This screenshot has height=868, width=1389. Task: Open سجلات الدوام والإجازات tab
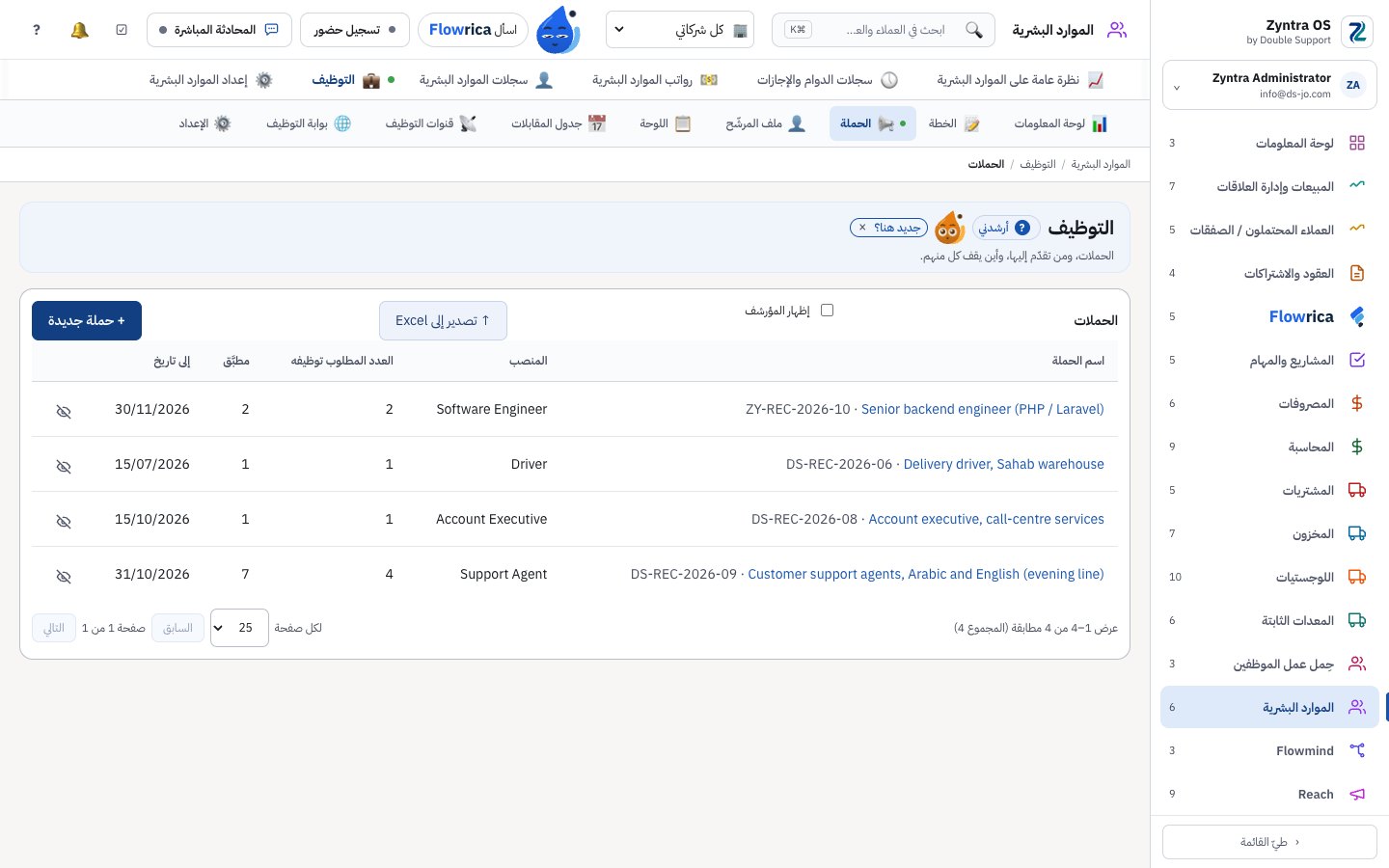(828, 80)
